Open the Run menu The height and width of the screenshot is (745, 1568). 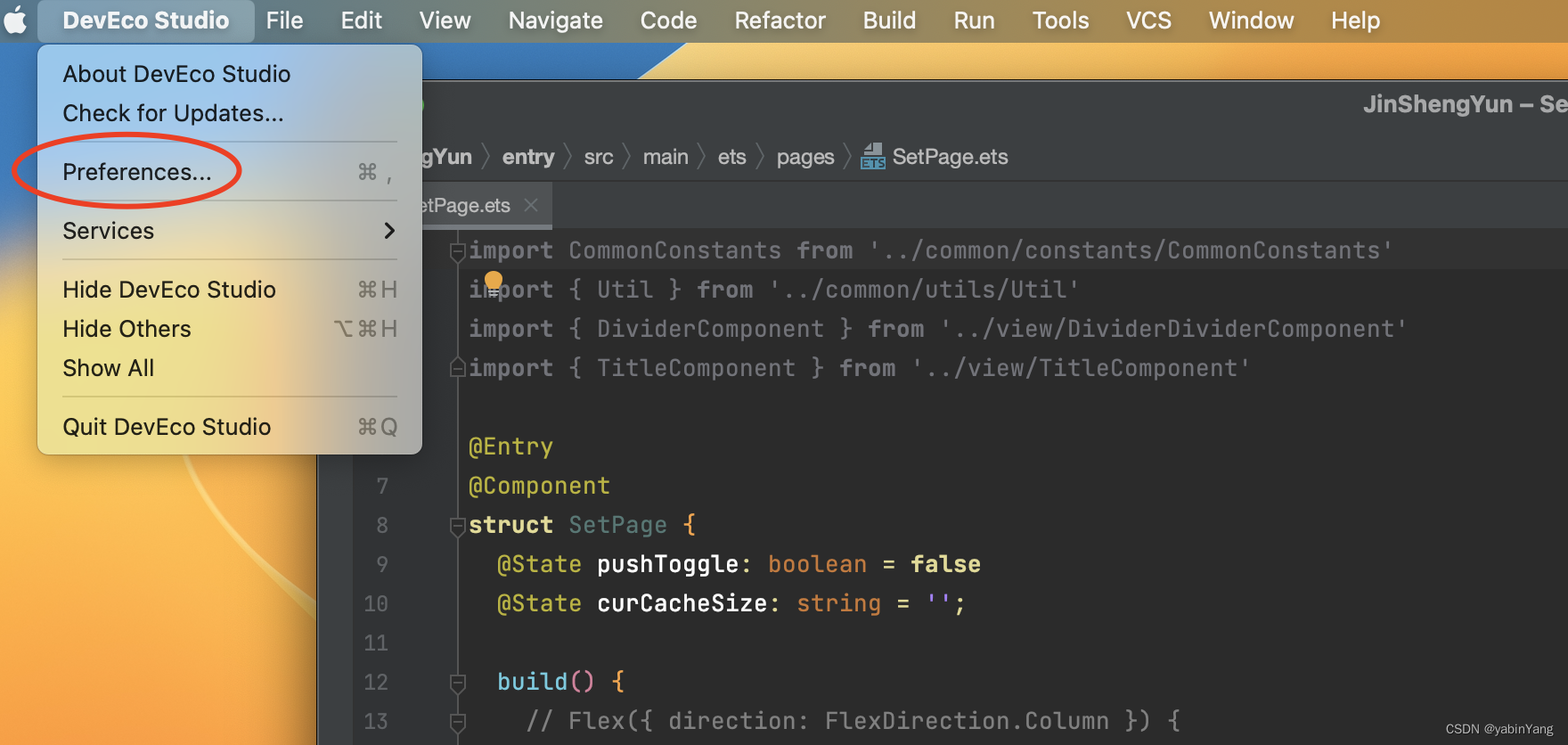point(974,20)
